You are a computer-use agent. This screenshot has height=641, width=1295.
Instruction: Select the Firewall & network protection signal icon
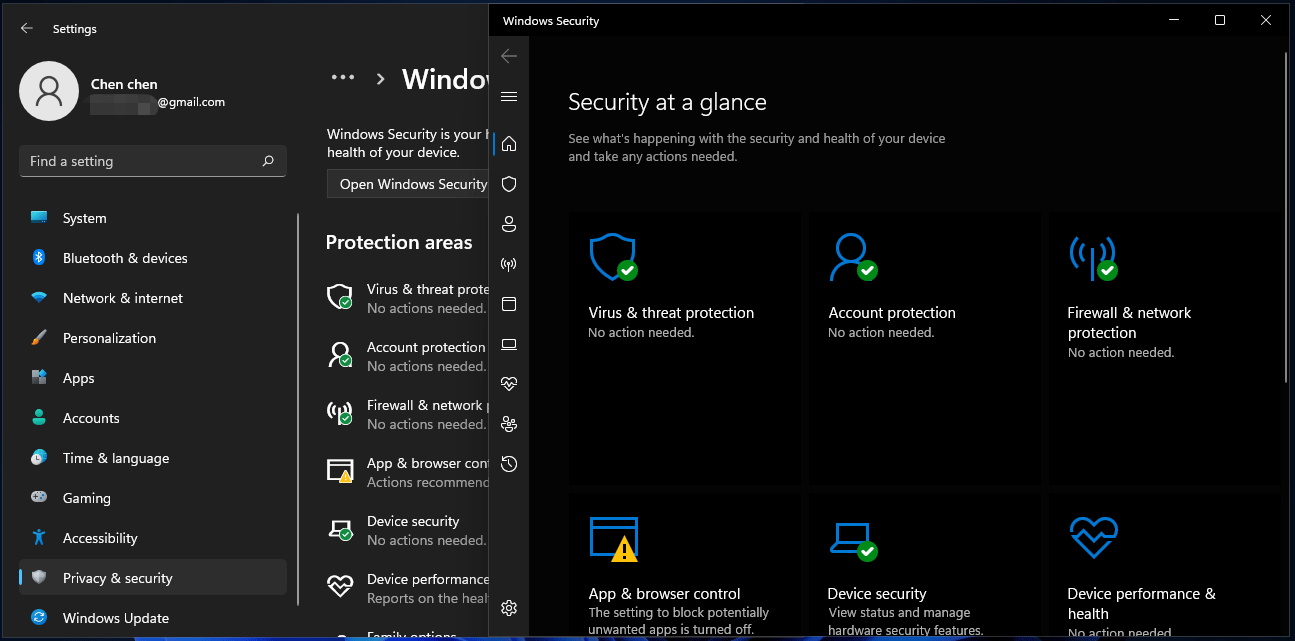point(509,263)
